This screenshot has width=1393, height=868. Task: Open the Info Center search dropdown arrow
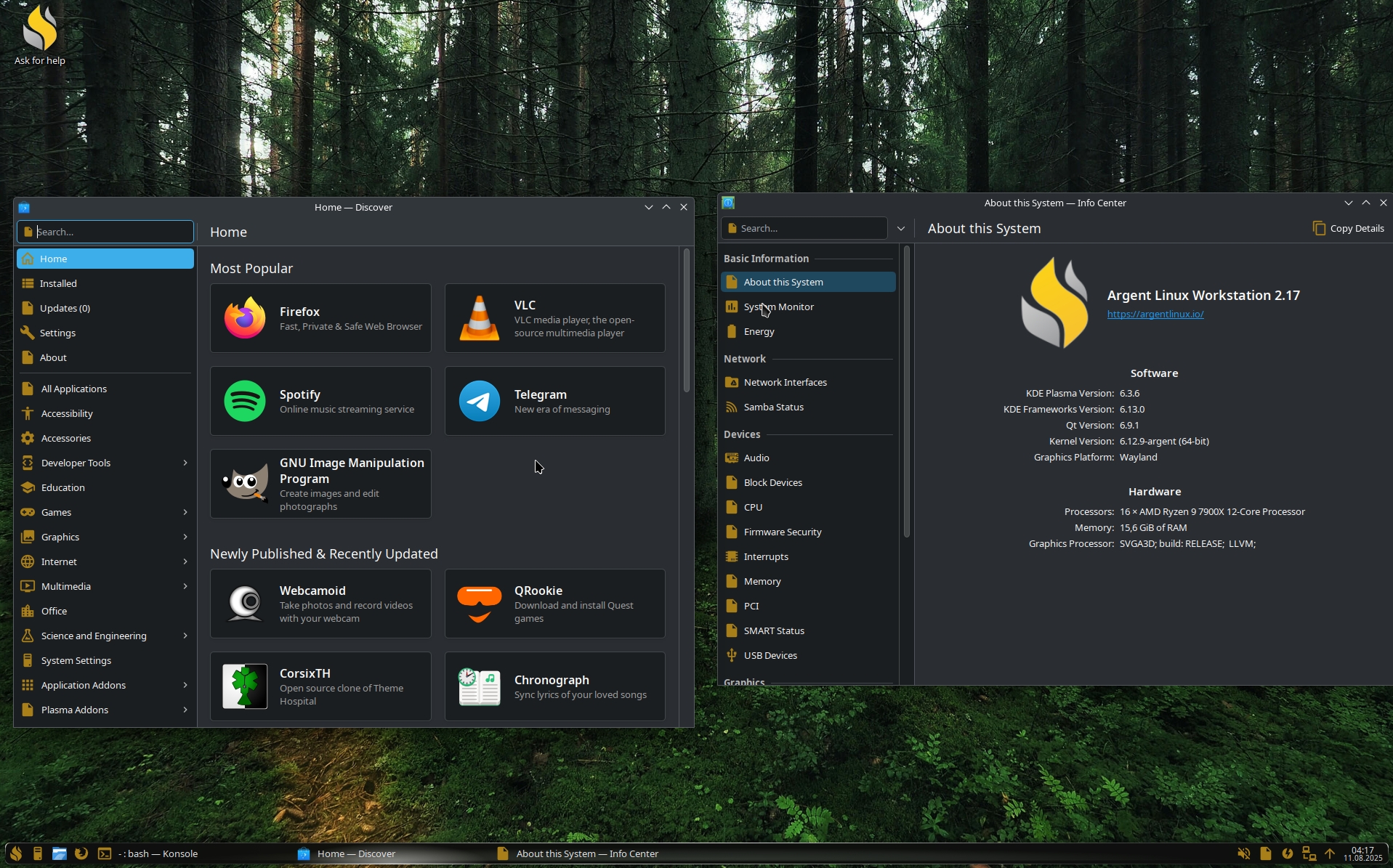(900, 228)
